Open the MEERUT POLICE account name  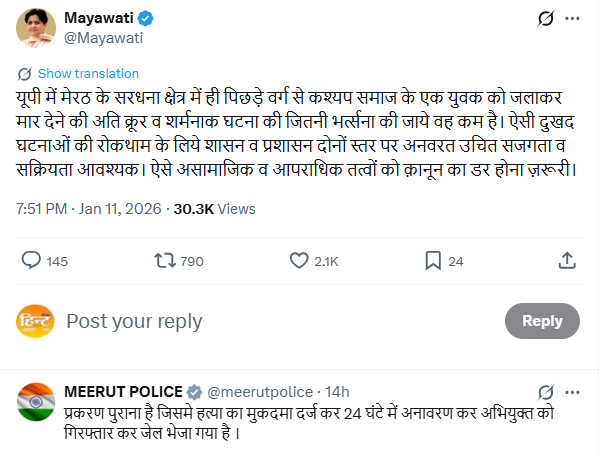click(123, 390)
